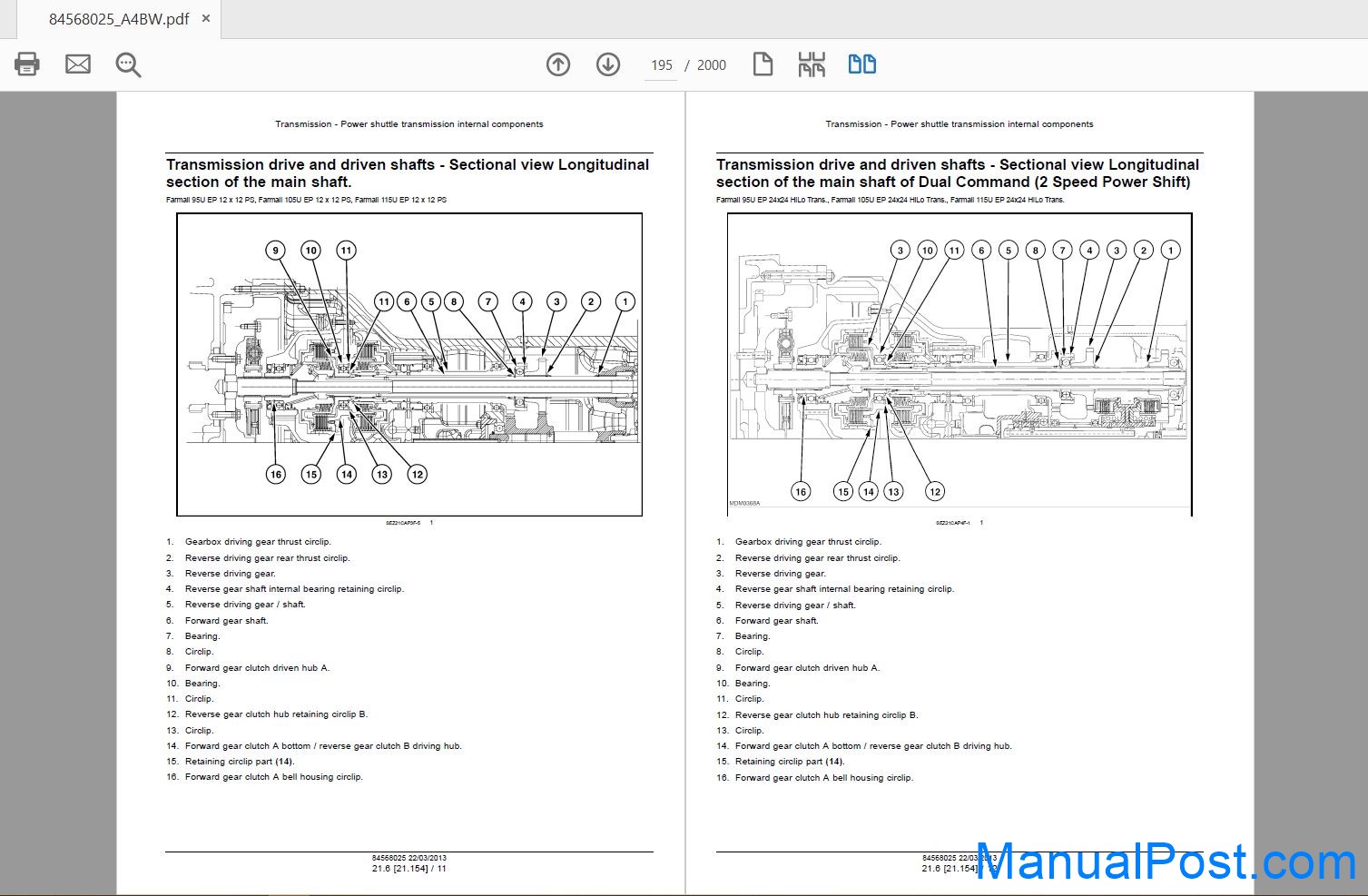Click right page sectional diagram
Viewport: 1368px width, 896px height.
[960, 365]
